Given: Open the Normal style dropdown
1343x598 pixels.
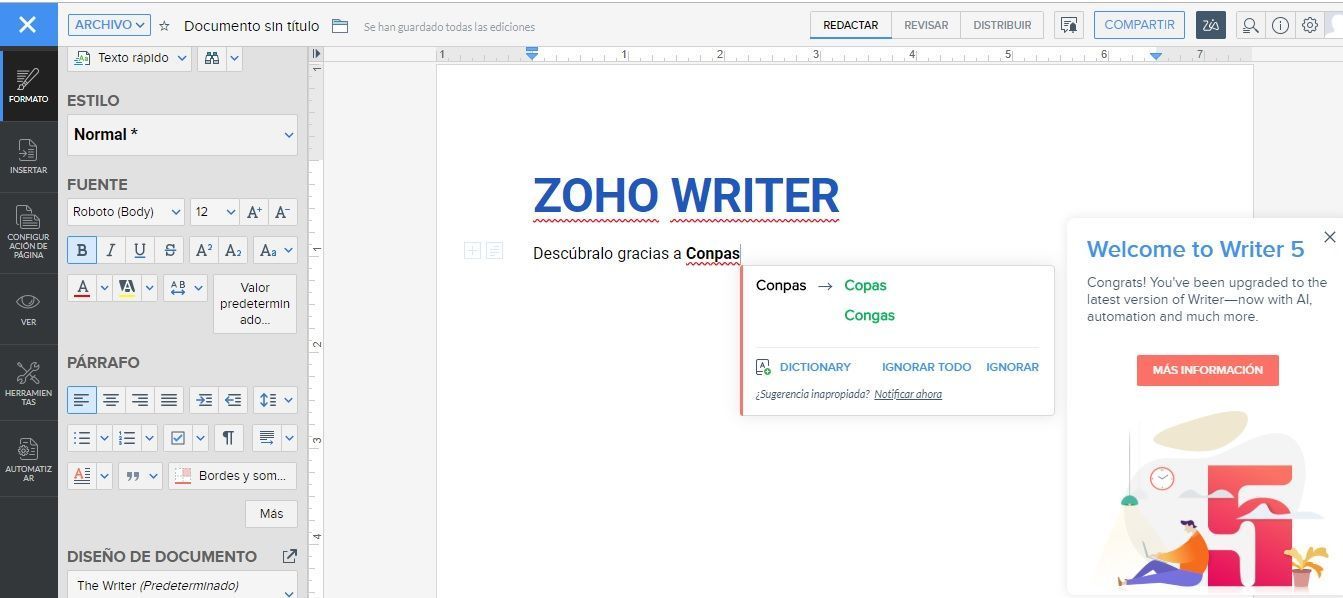Looking at the screenshot, I should (182, 135).
